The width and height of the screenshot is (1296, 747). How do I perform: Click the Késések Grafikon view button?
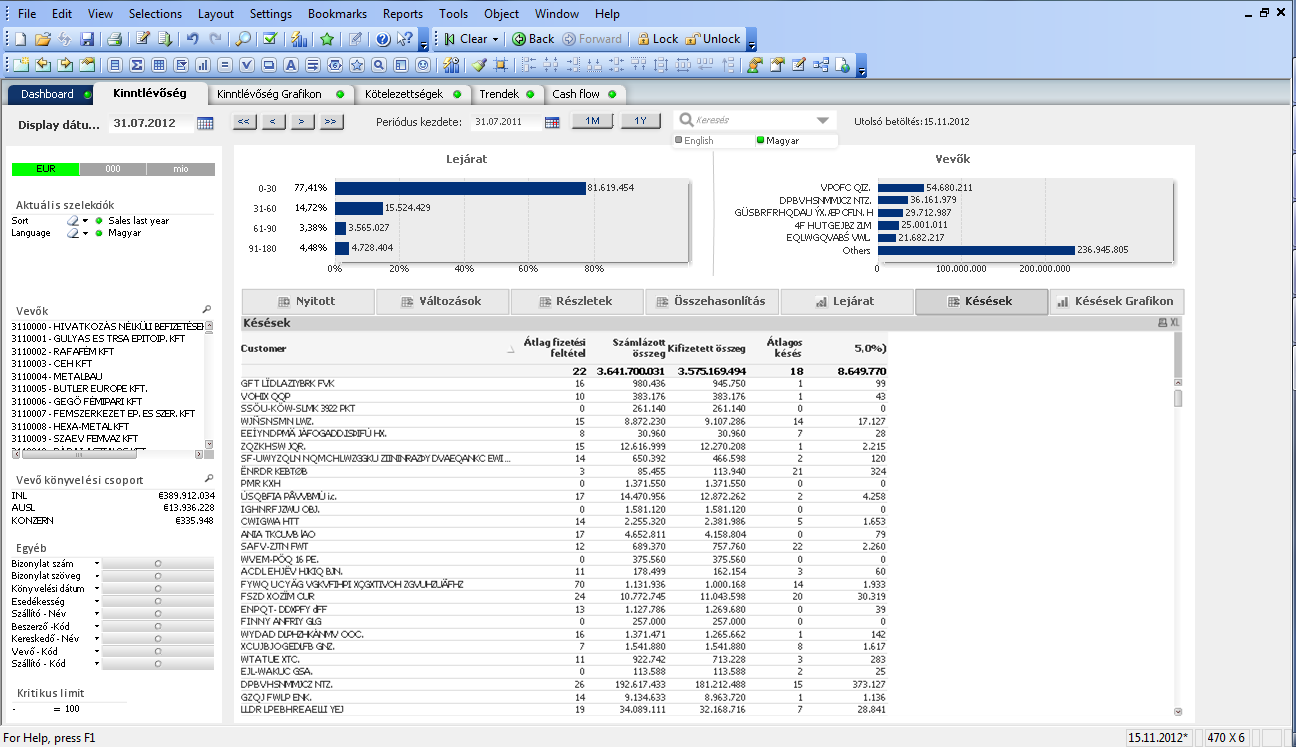(x=1117, y=301)
